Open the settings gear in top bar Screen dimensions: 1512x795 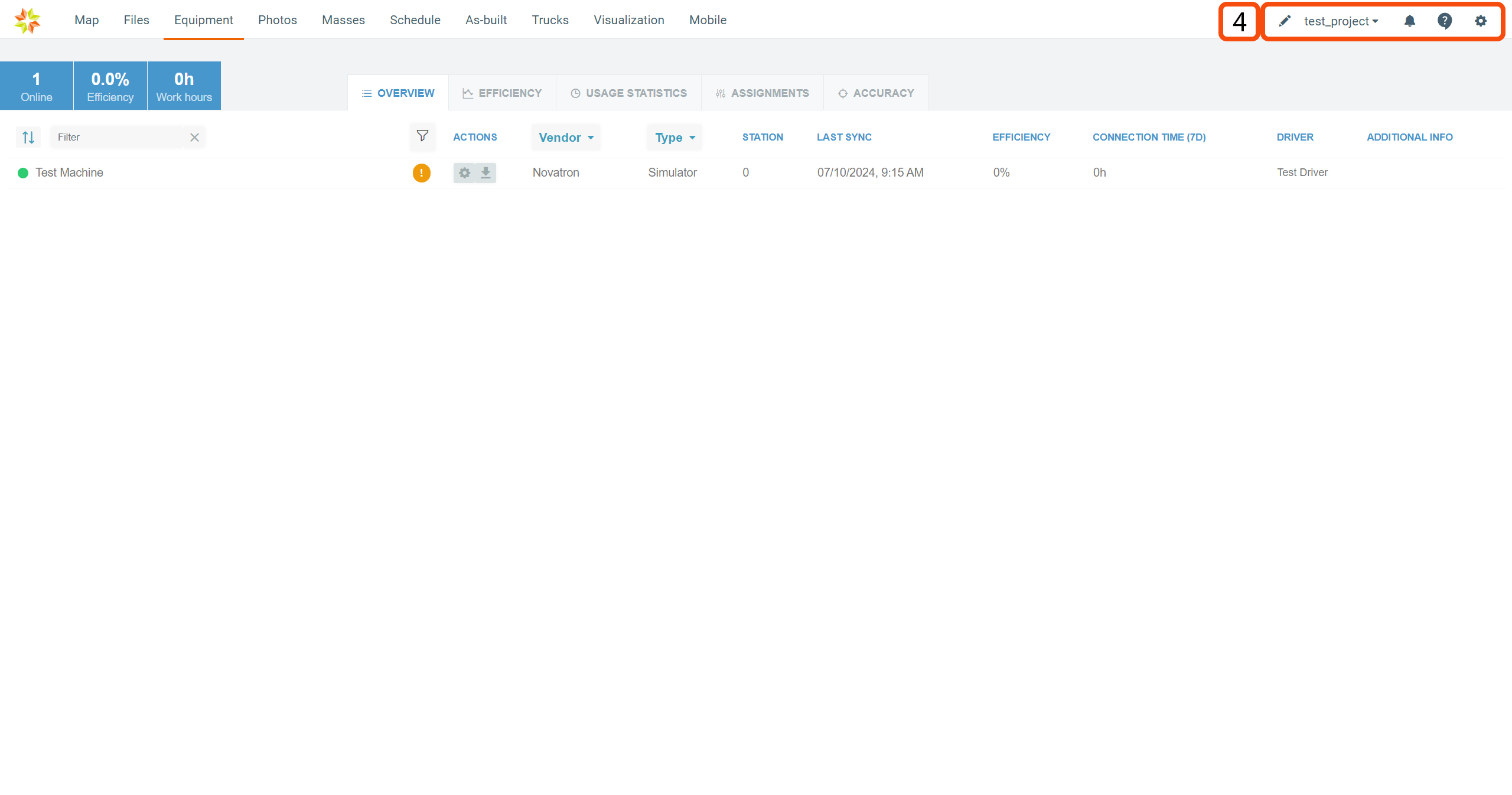click(1480, 21)
